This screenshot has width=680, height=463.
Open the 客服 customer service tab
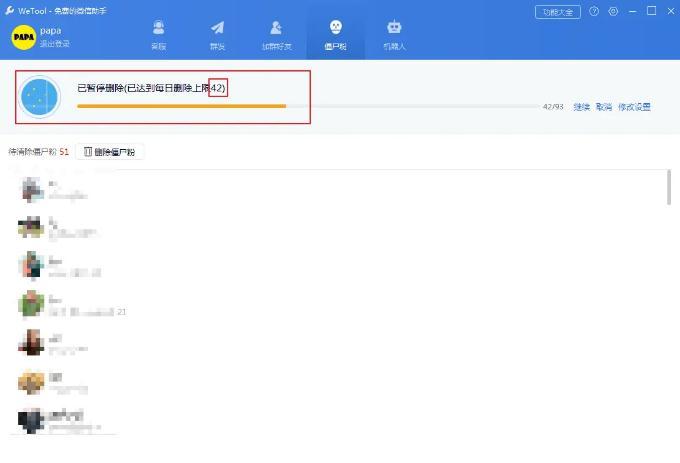click(x=159, y=35)
